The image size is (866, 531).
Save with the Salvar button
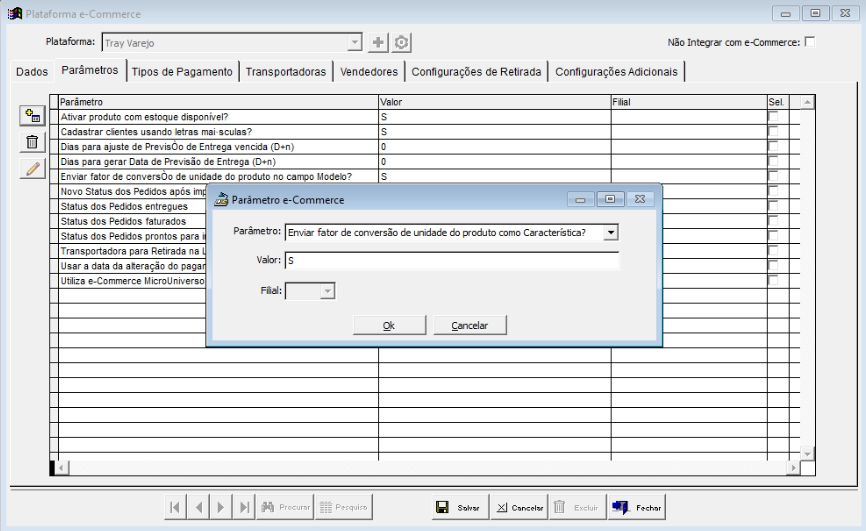(460, 507)
